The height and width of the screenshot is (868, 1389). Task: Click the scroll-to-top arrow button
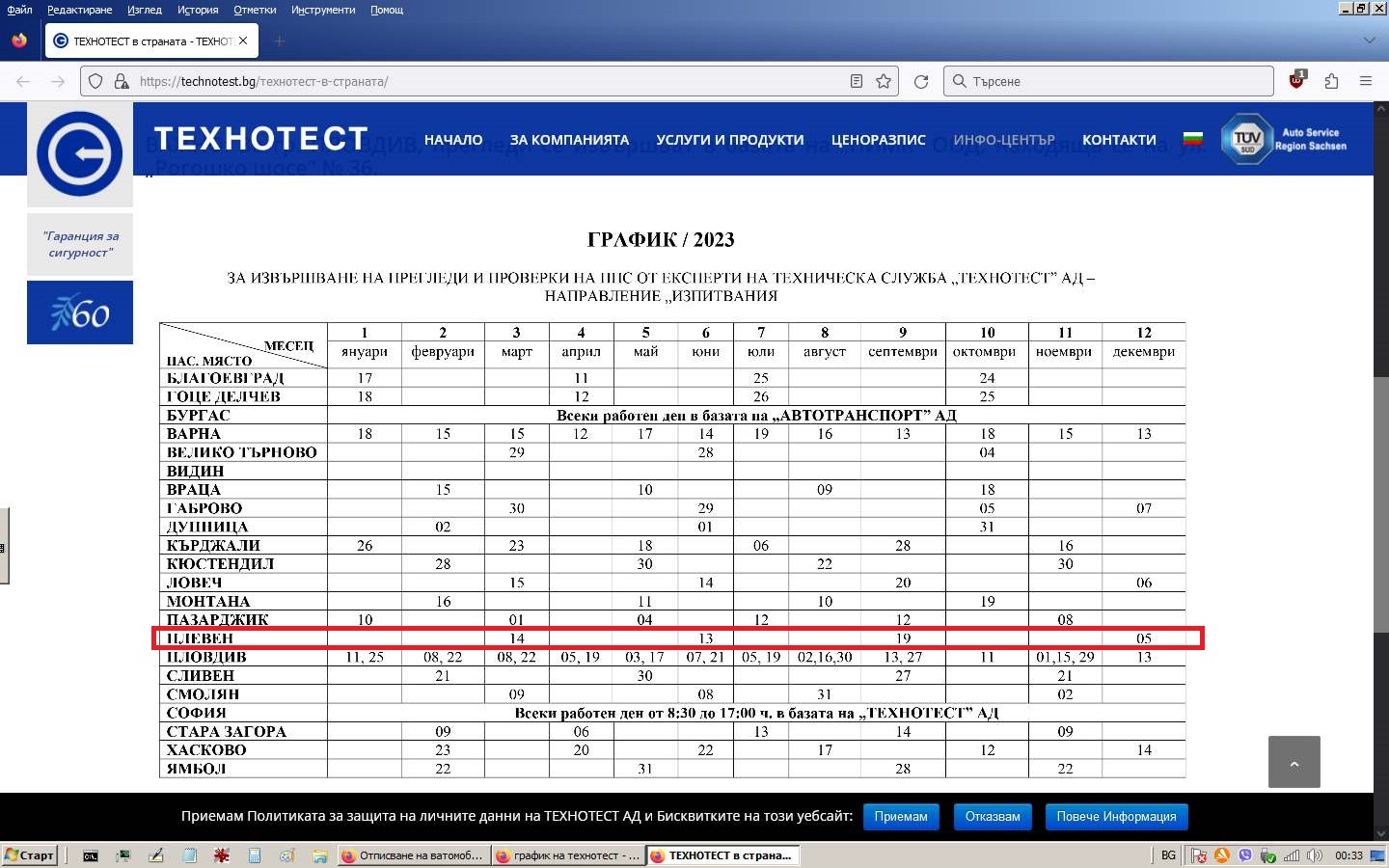(x=1294, y=762)
